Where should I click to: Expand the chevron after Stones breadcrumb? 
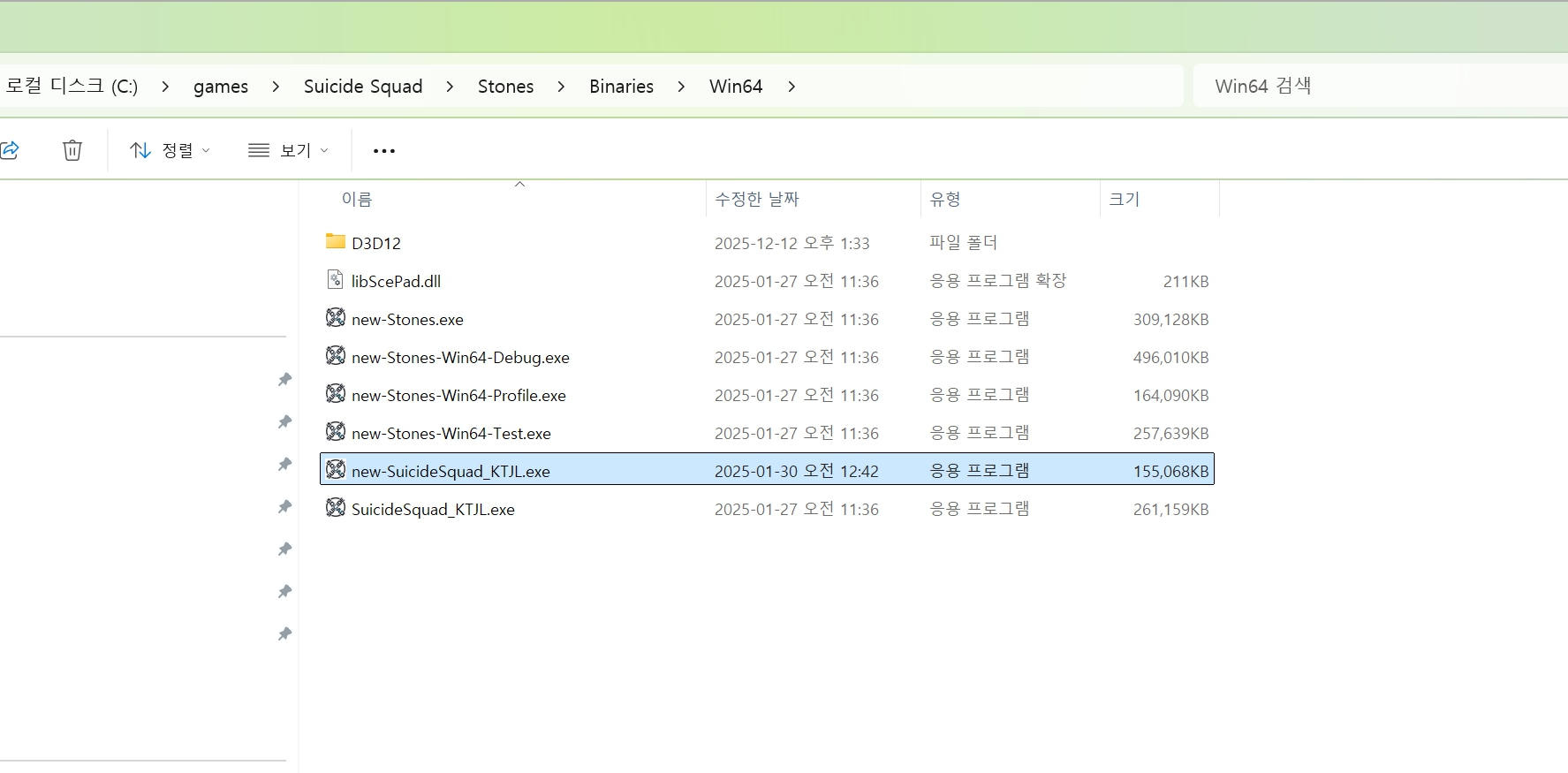[561, 87]
